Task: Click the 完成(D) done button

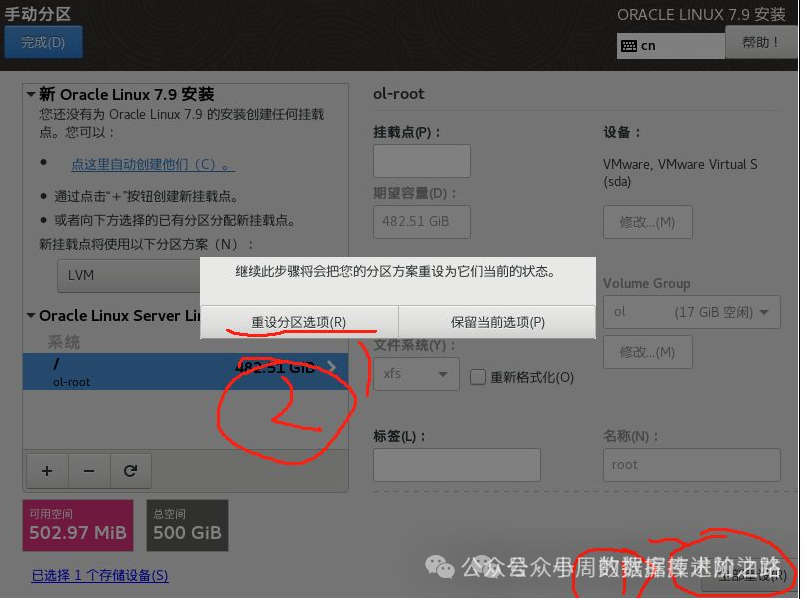Action: (x=43, y=42)
